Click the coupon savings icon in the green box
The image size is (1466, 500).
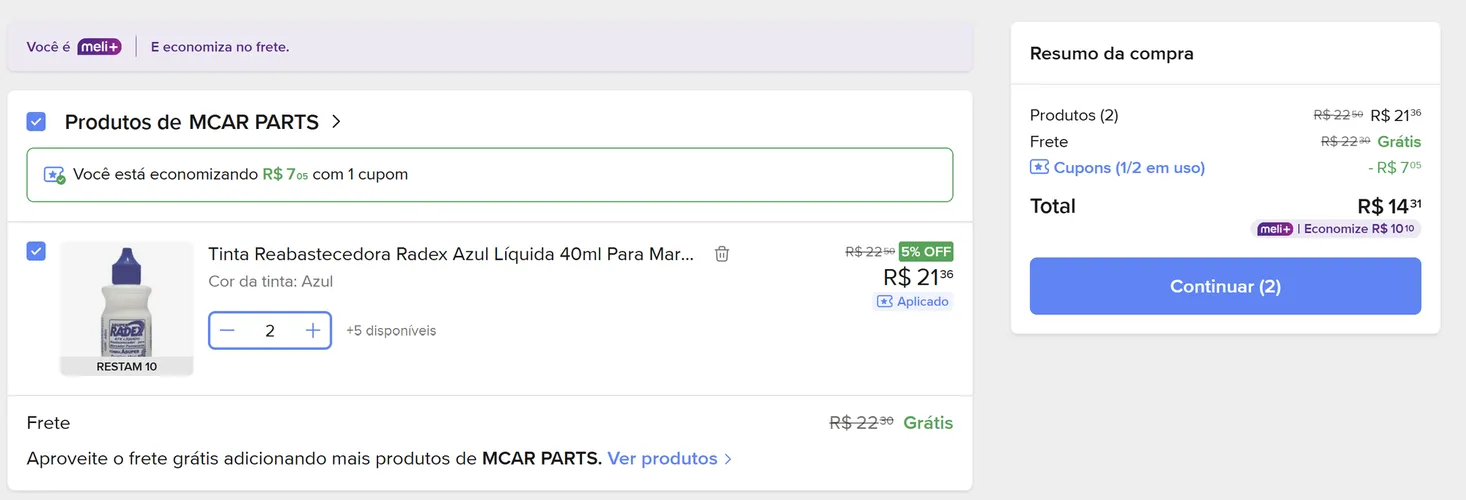click(54, 175)
